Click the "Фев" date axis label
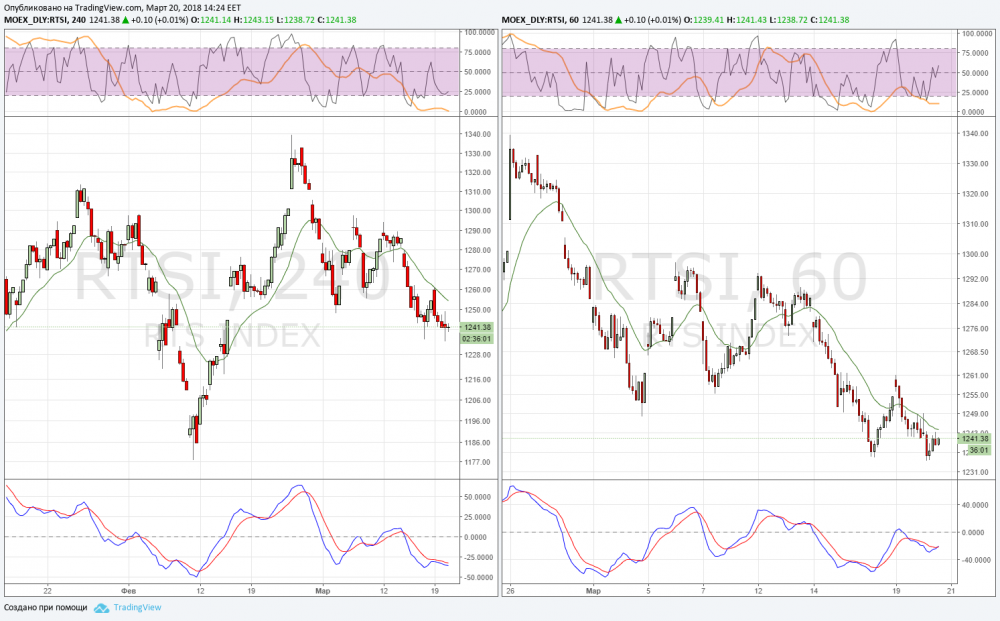Viewport: 1000px width, 621px height. (x=129, y=591)
